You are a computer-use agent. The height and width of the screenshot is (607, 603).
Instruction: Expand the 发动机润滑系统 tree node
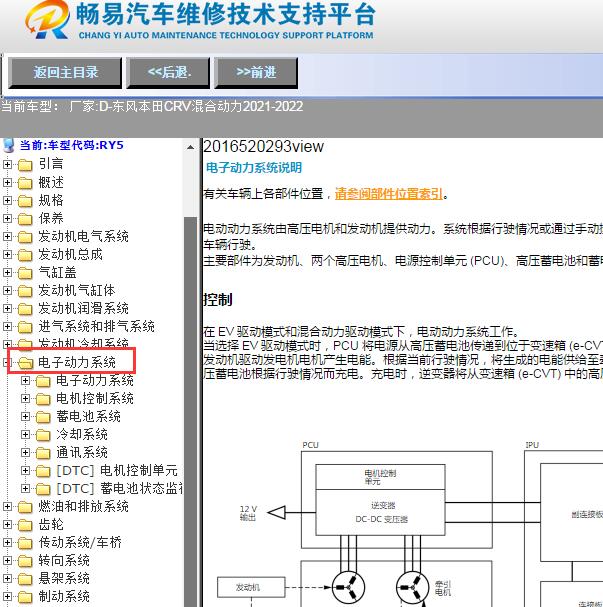[x=7, y=308]
